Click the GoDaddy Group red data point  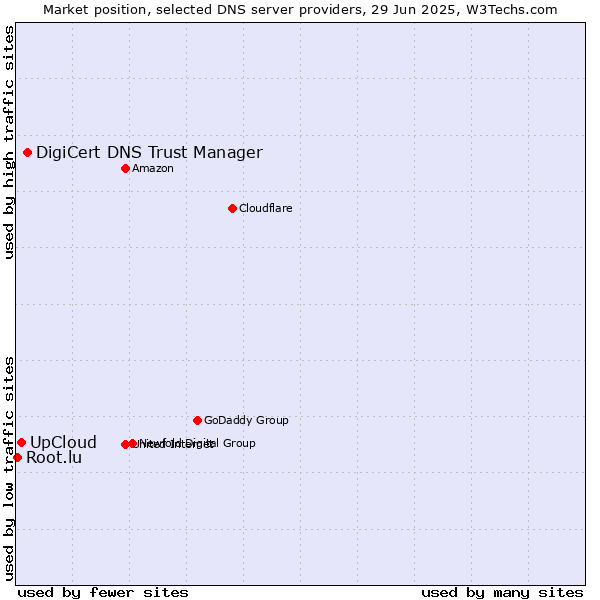coord(197,421)
